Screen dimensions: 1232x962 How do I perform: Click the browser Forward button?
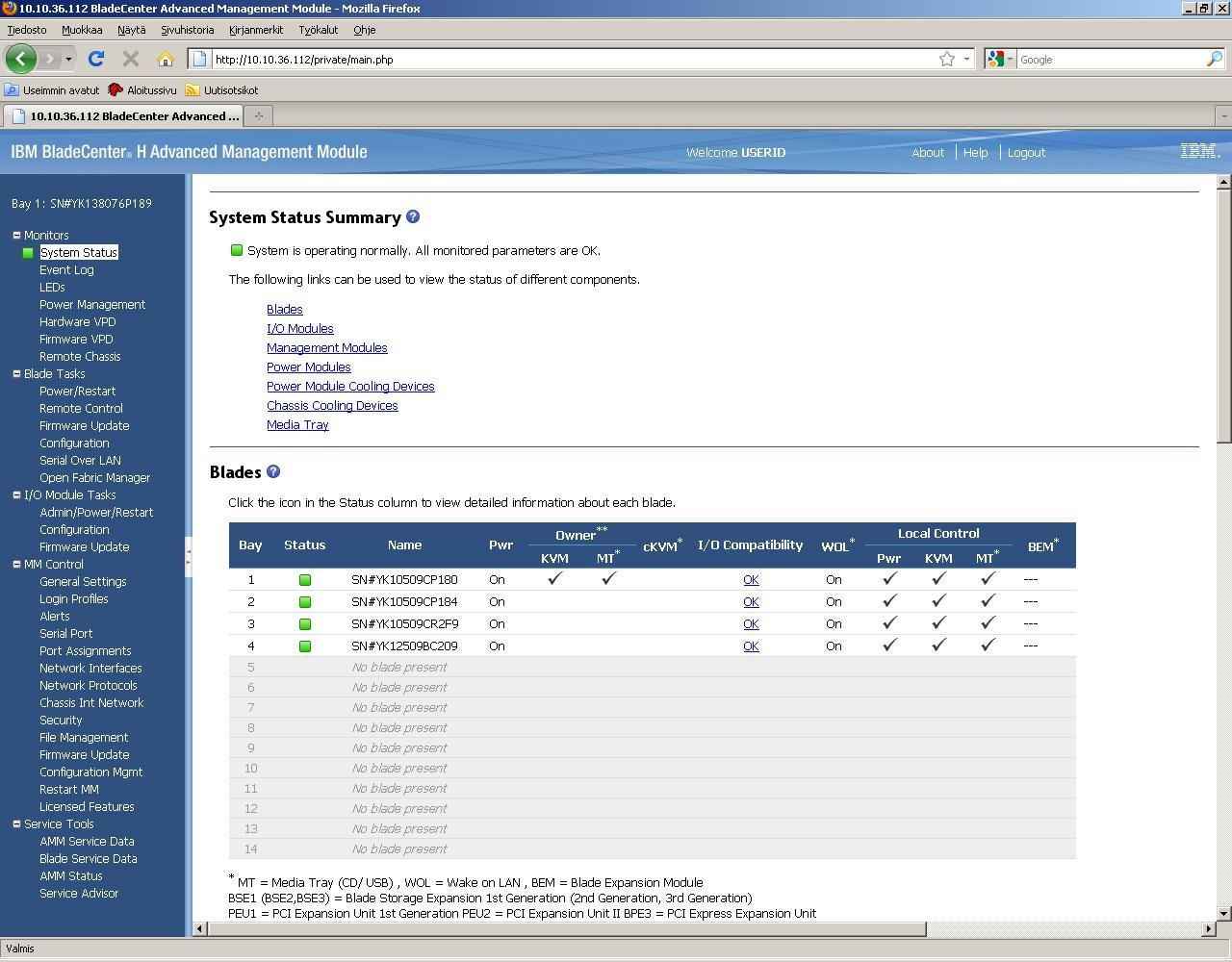(50, 59)
